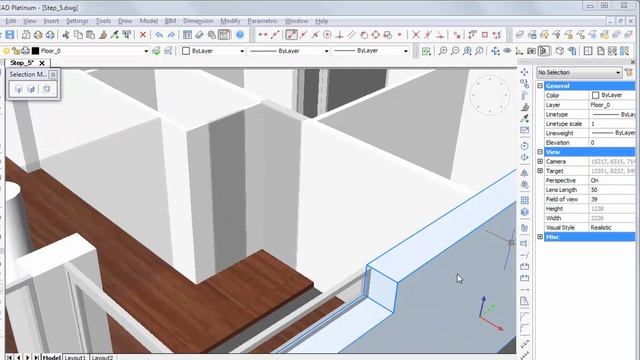Viewport: 640px width, 360px height.
Task: Expand the Target property row
Action: [540, 171]
